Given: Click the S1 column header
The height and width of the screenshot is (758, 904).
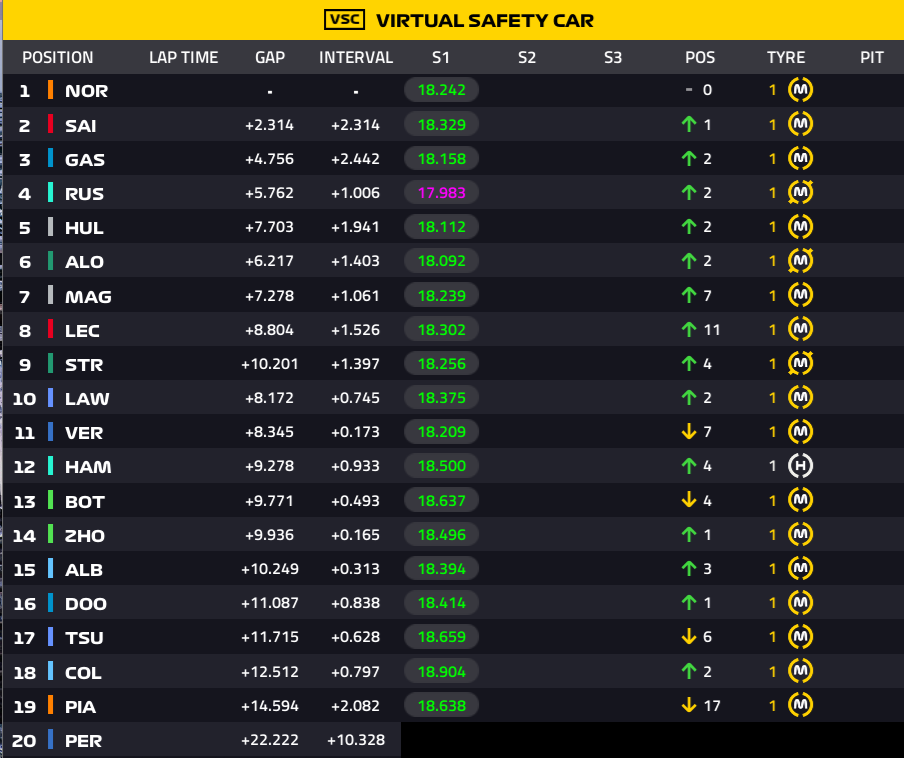Looking at the screenshot, I should pos(440,58).
